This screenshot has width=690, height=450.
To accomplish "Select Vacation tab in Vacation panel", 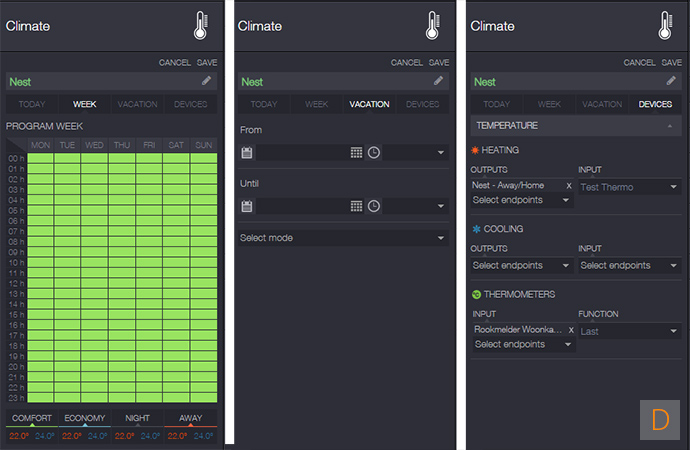I will click(369, 104).
